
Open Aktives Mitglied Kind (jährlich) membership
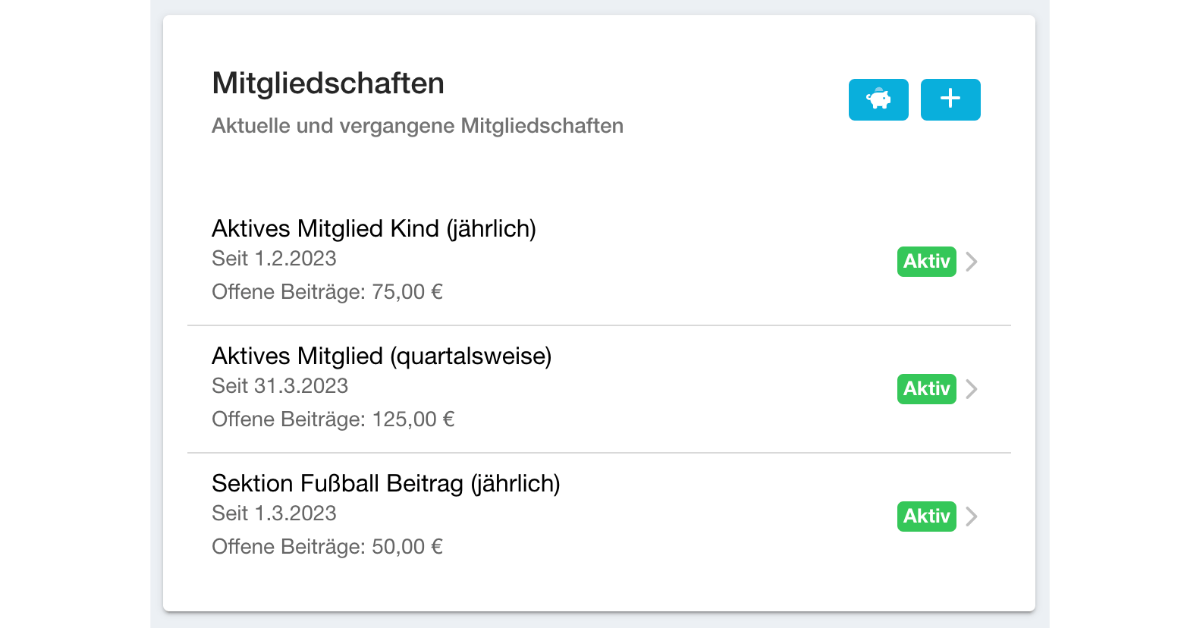coord(599,261)
